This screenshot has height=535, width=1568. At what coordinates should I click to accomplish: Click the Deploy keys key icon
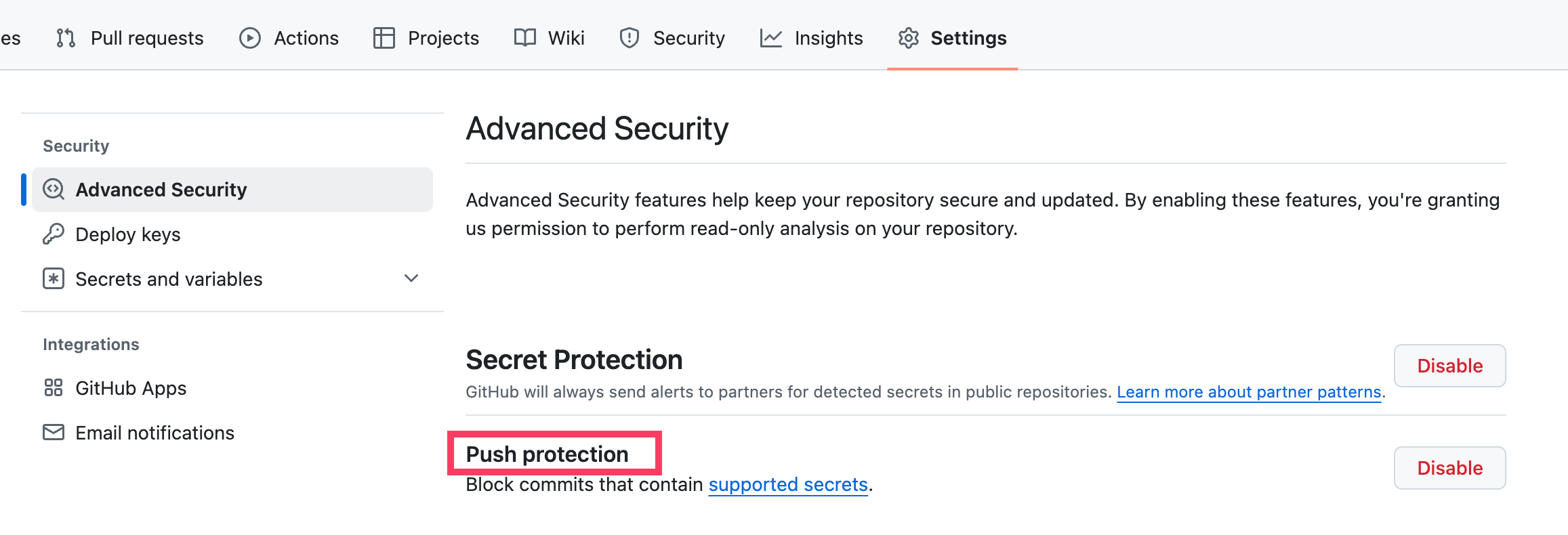[x=54, y=234]
